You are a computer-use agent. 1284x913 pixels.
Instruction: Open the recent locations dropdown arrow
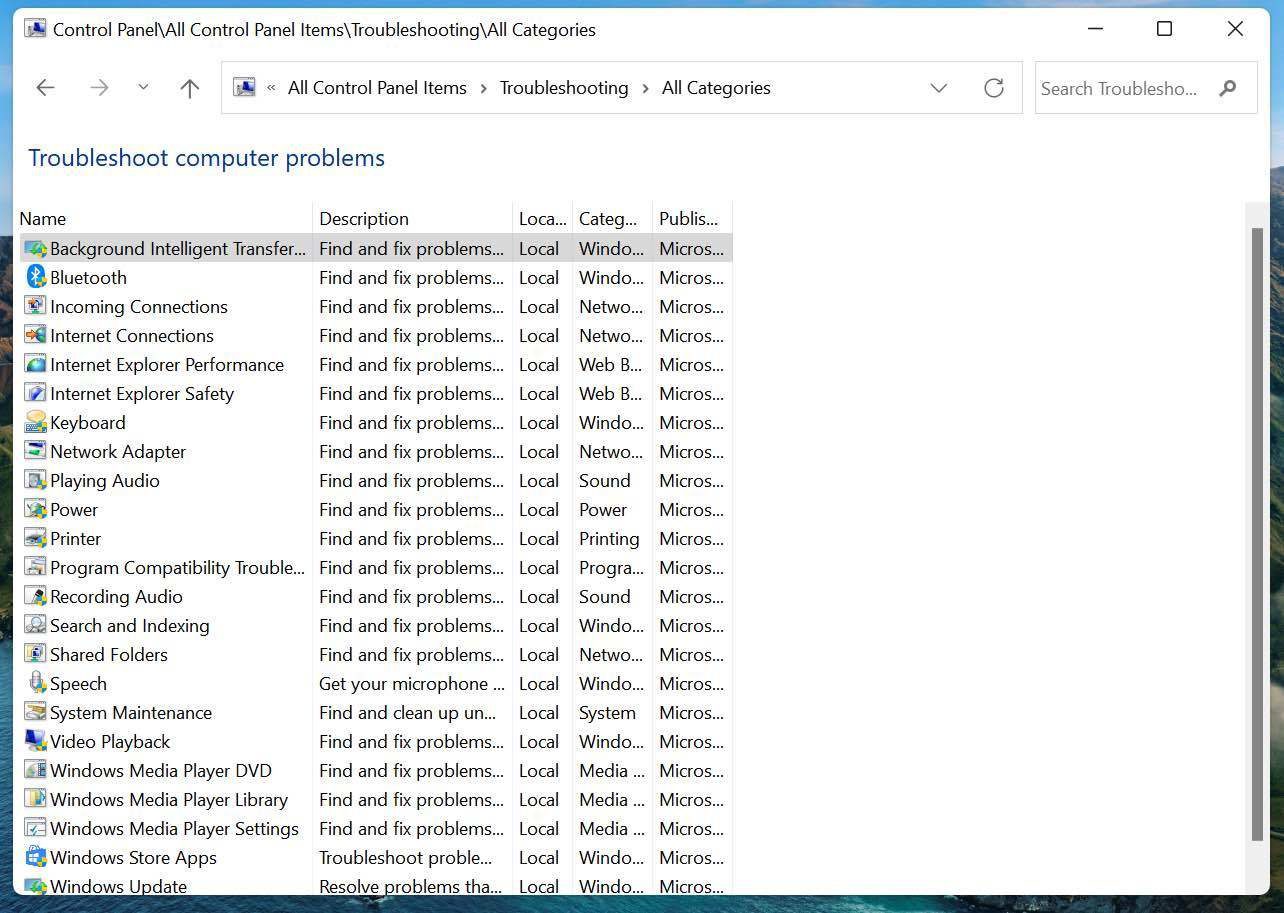pyautogui.click(x=143, y=88)
